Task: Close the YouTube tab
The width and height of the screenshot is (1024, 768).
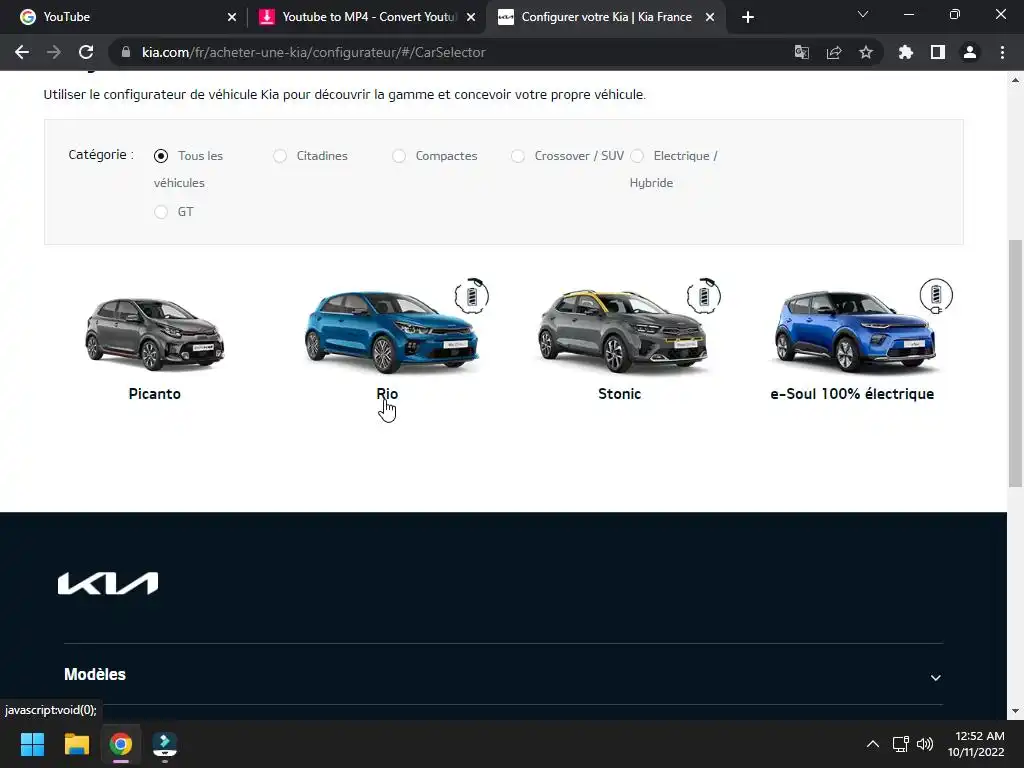Action: 232,17
